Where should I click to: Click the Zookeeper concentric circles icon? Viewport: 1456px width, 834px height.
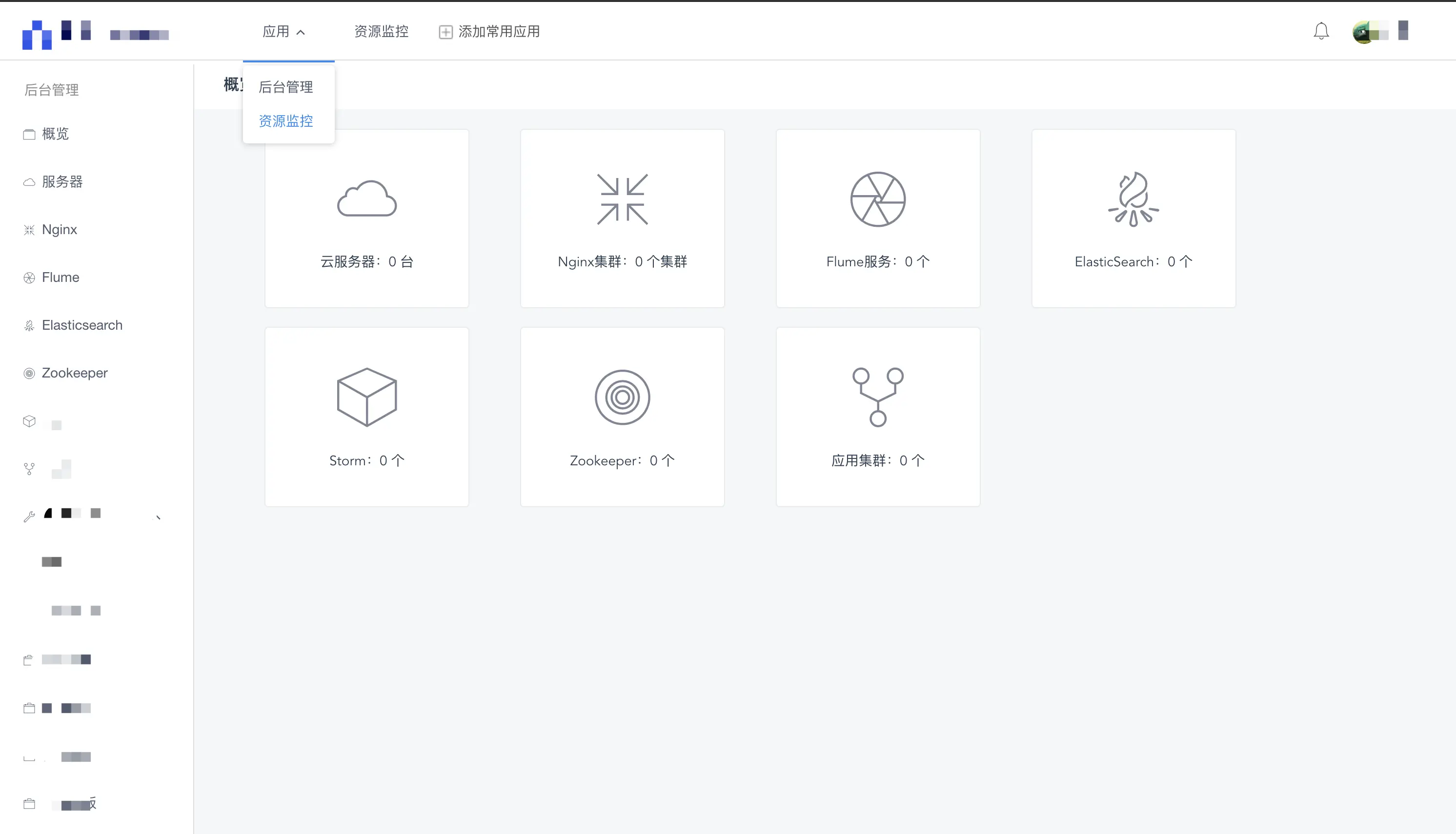pos(622,397)
